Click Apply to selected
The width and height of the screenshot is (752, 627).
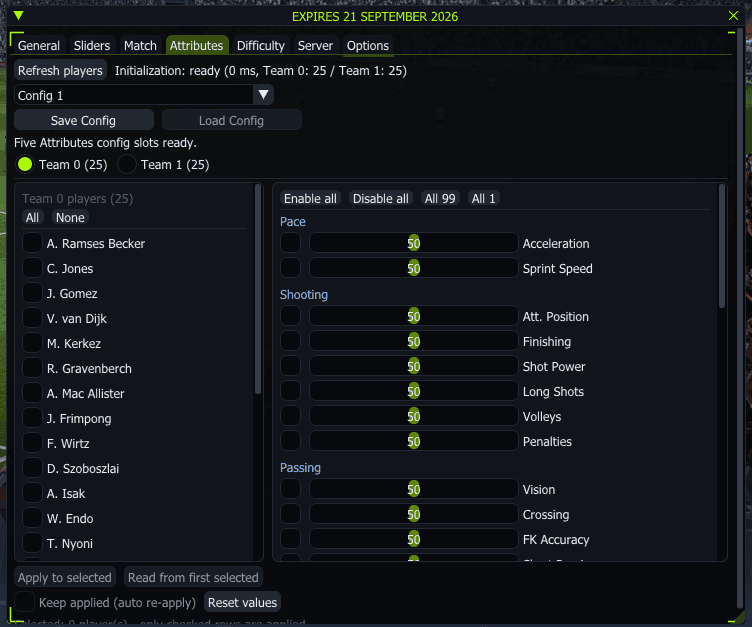[65, 577]
